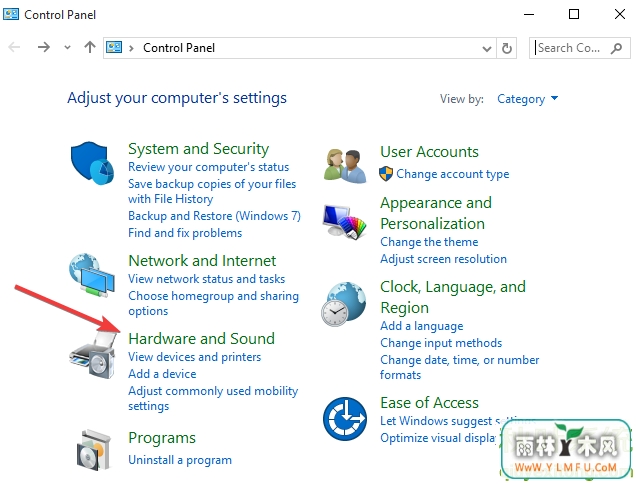
Task: Click Change input methods link
Action: 441,343
